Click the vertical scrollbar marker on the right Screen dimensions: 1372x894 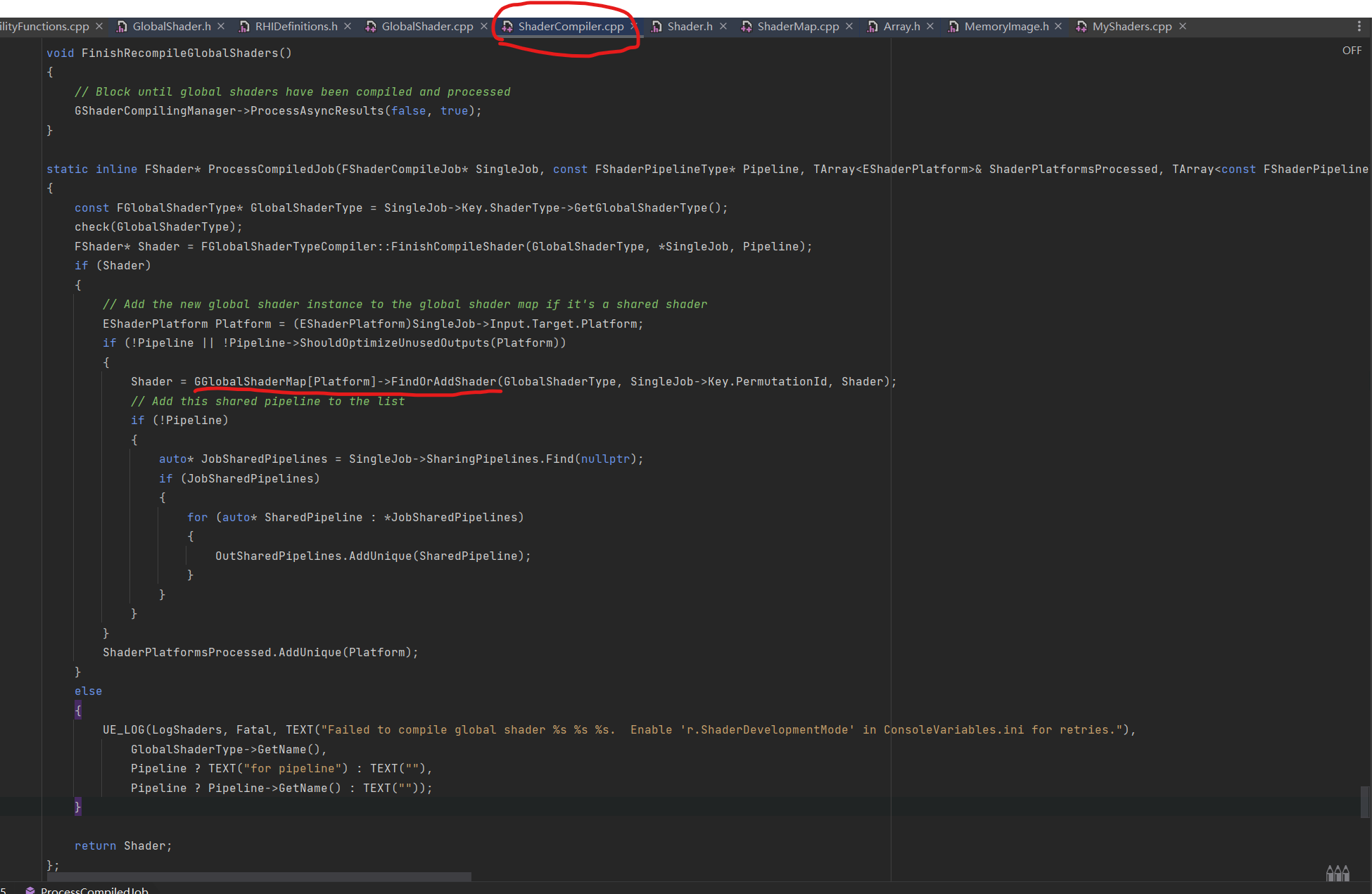(1364, 802)
